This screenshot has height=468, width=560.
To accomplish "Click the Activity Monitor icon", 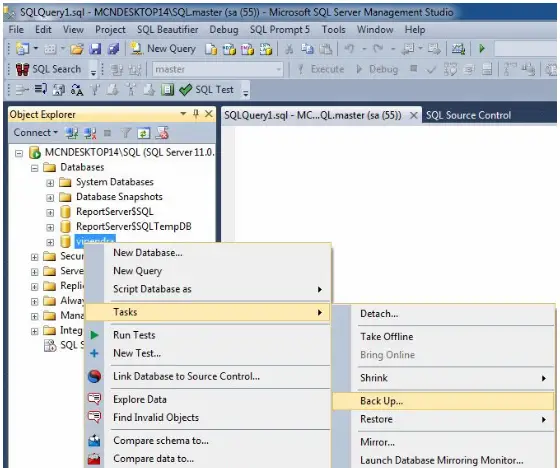I will tap(458, 49).
